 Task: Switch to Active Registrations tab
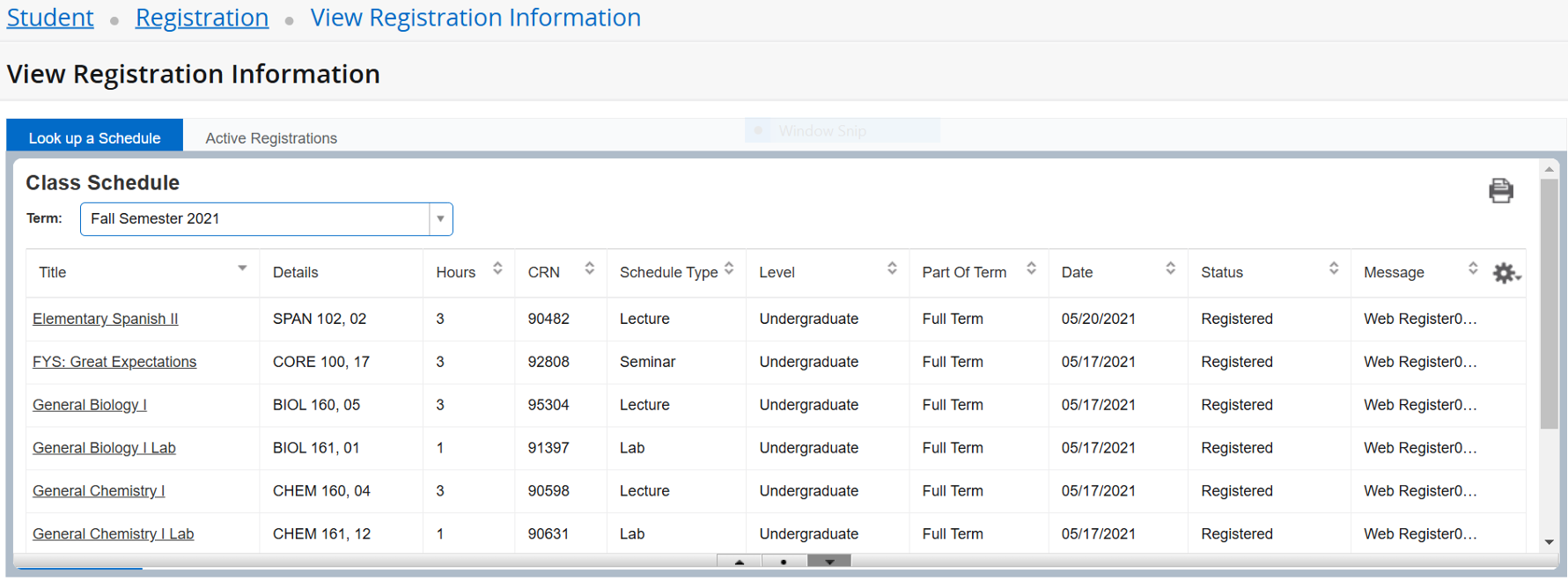point(271,138)
